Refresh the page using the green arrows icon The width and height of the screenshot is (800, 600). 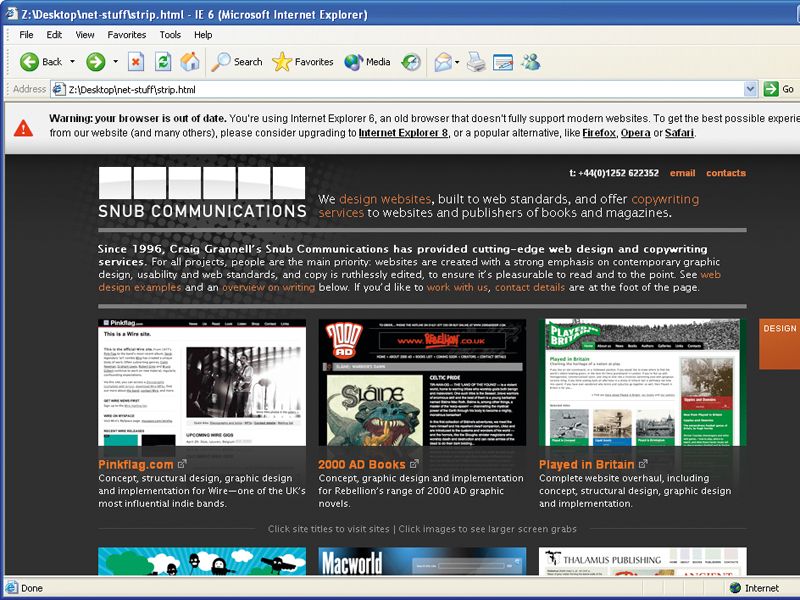163,62
